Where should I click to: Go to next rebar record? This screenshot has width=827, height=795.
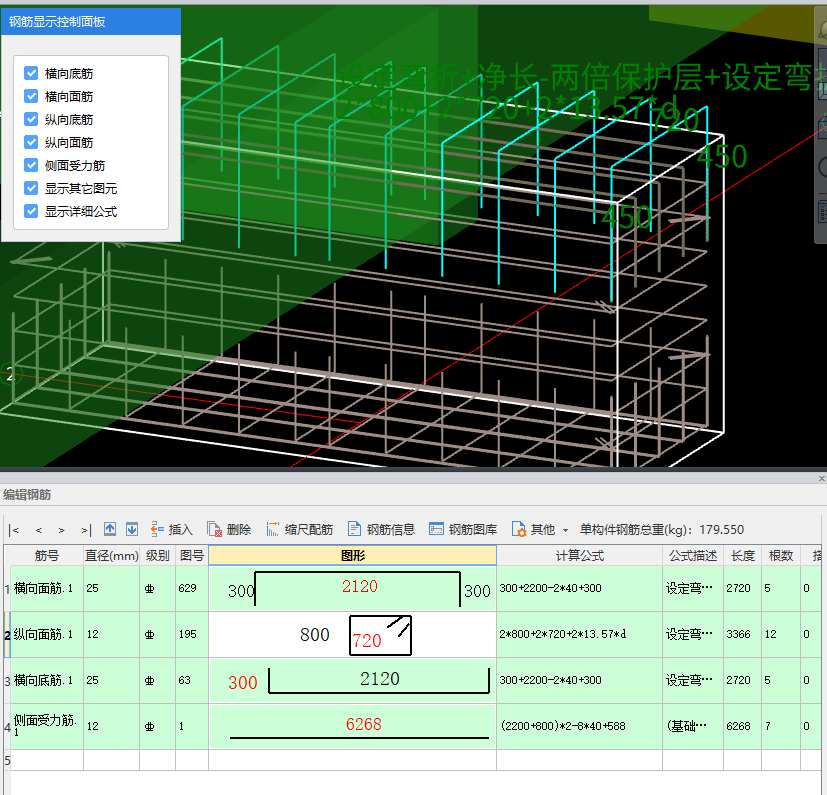(x=62, y=530)
